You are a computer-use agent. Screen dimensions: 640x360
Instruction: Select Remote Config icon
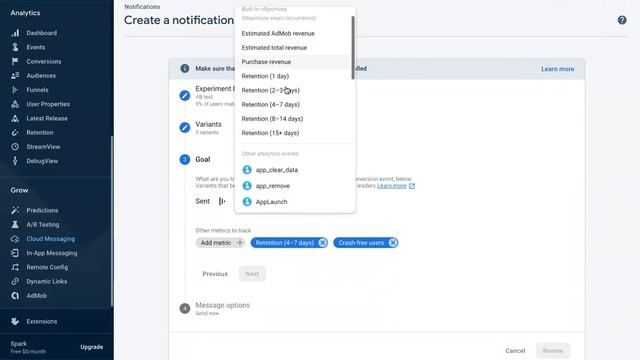coord(15,267)
